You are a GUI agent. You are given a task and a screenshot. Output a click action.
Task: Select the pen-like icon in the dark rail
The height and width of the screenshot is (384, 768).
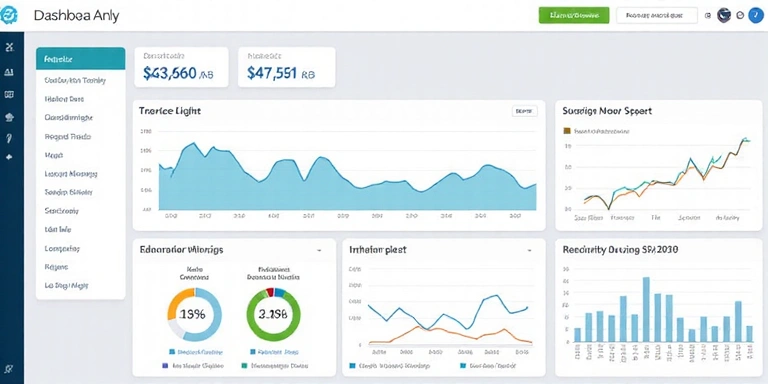9,138
